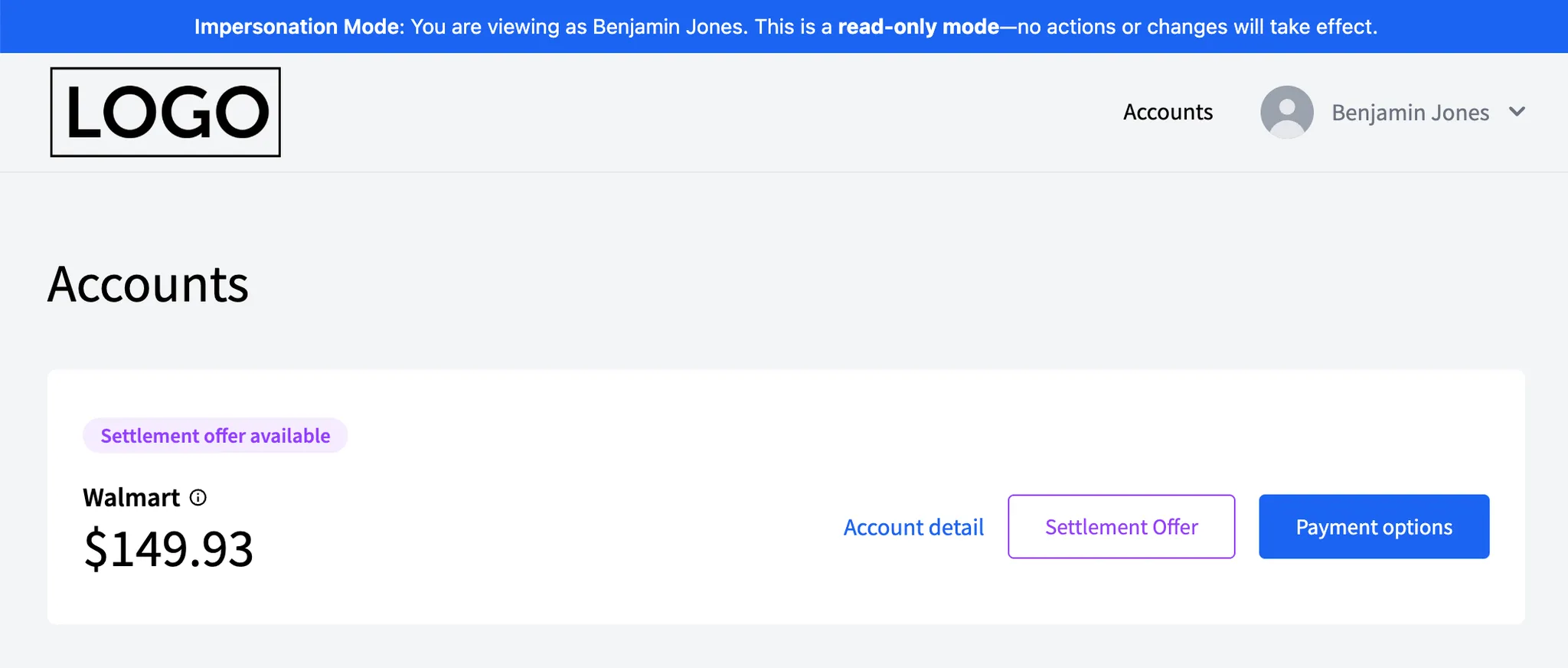Click the info icon next to Walmart
Screen dimensions: 1568x668
tap(198, 498)
